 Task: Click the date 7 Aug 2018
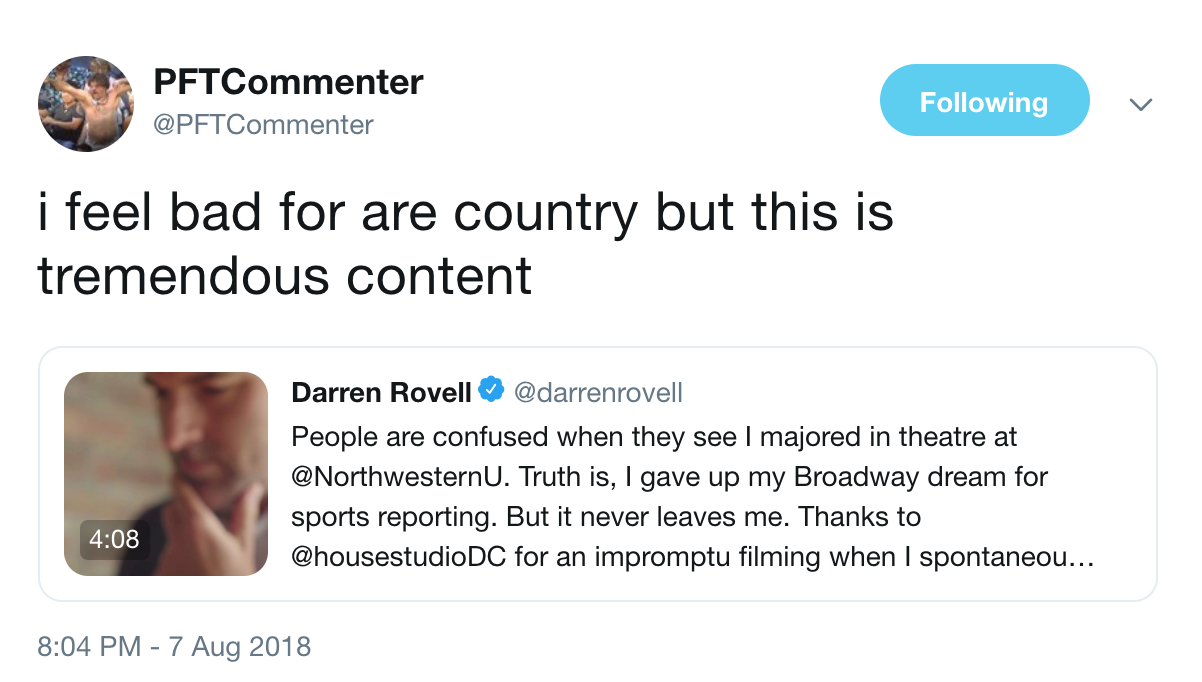pyautogui.click(x=244, y=647)
